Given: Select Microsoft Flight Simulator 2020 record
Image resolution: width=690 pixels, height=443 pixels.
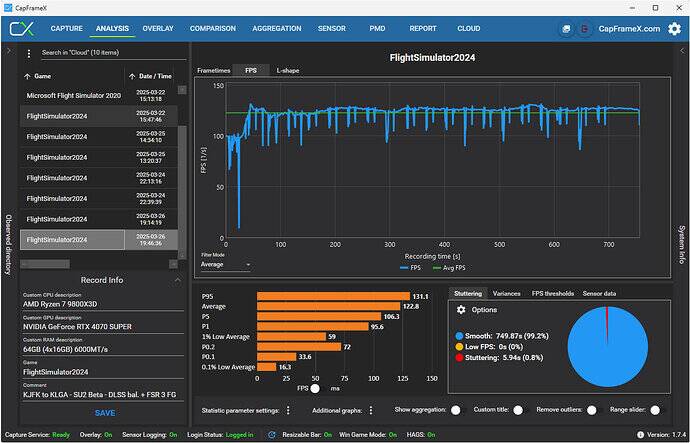Looking at the screenshot, I should pyautogui.click(x=99, y=95).
